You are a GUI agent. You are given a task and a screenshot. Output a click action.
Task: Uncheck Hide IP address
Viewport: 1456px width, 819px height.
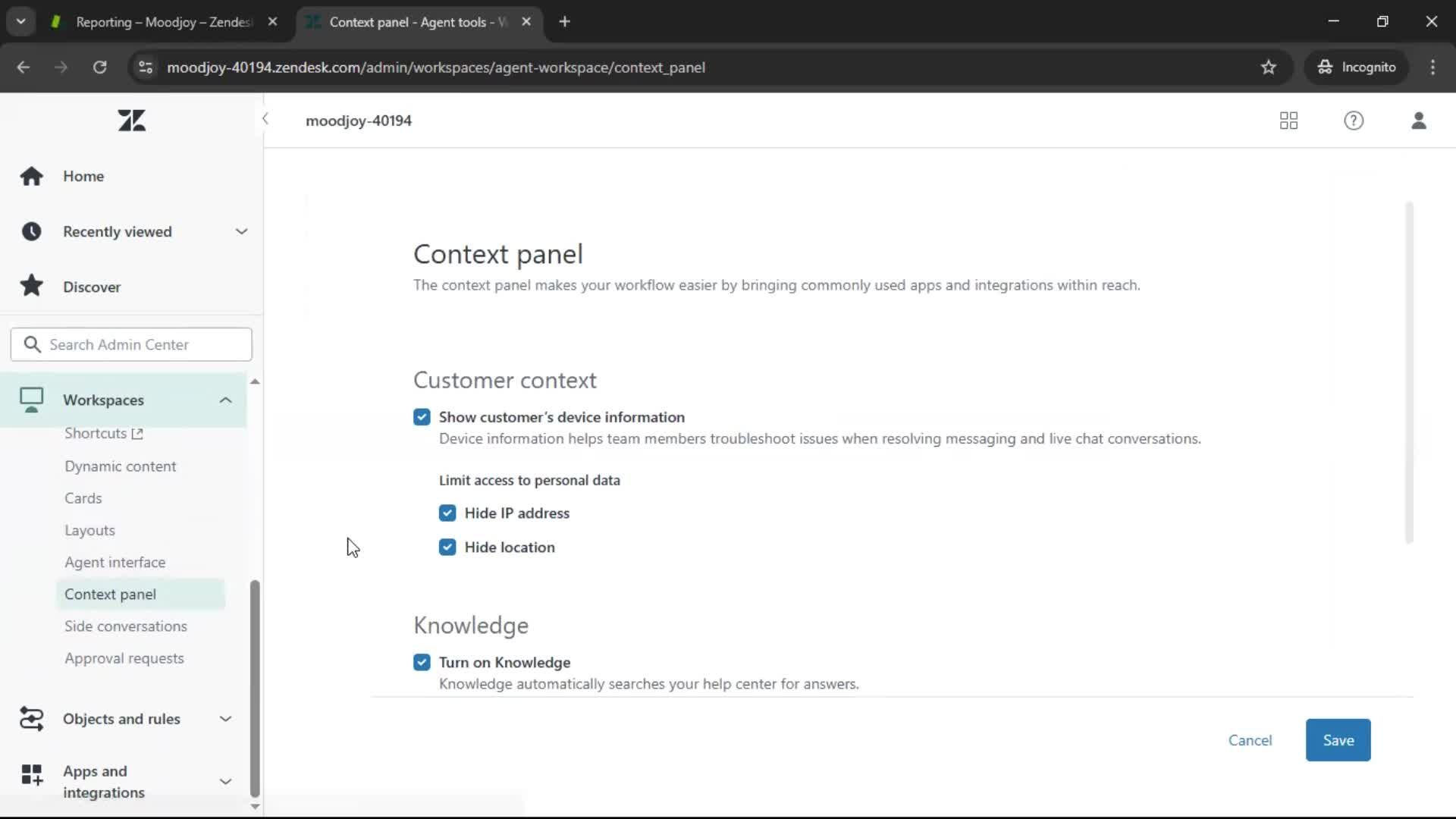tap(447, 513)
